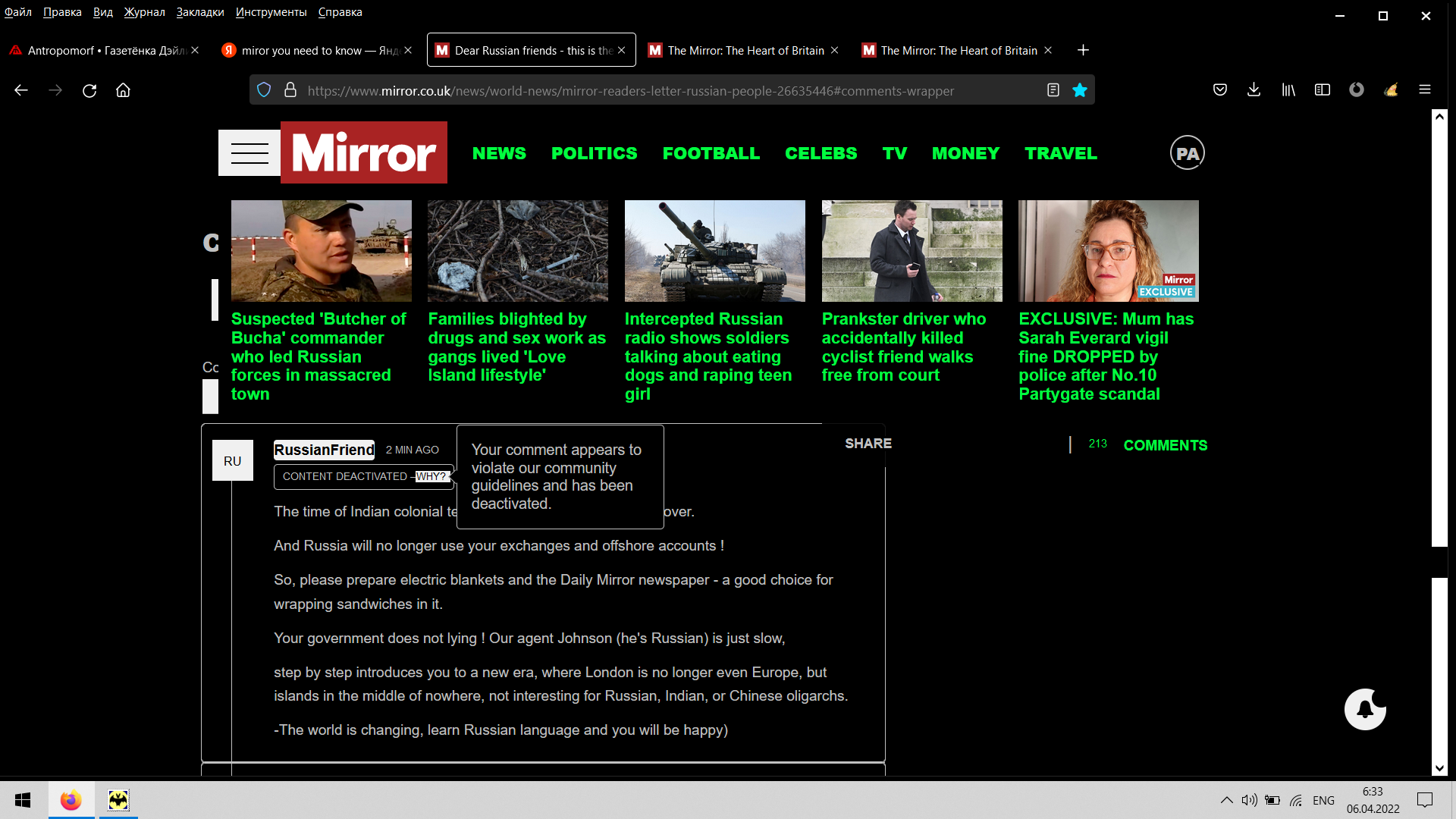
Task: Open Firefox application hamburger menu
Action: click(1425, 90)
